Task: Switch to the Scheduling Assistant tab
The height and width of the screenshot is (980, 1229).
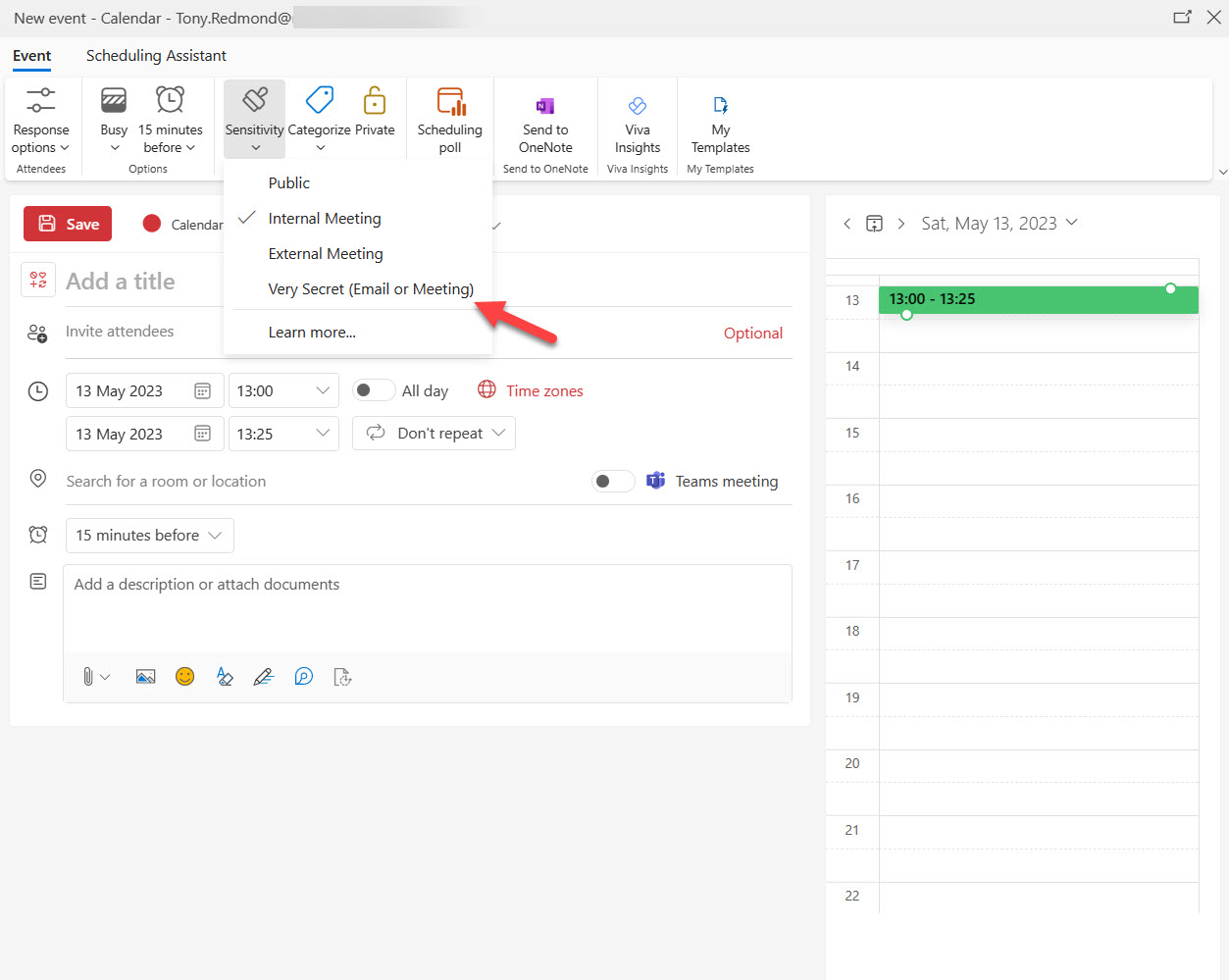Action: point(156,56)
